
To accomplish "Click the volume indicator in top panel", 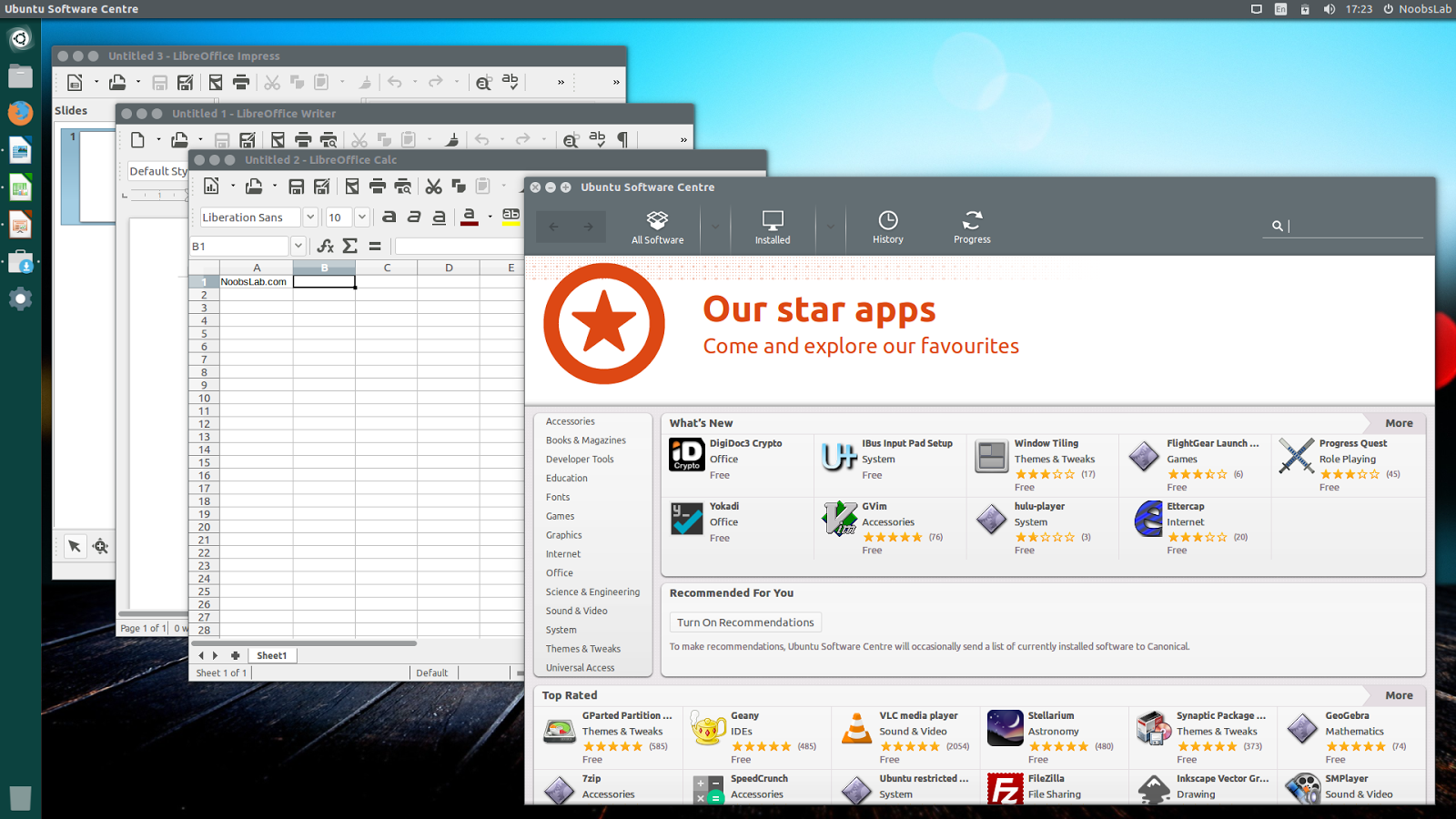I will pyautogui.click(x=1329, y=9).
